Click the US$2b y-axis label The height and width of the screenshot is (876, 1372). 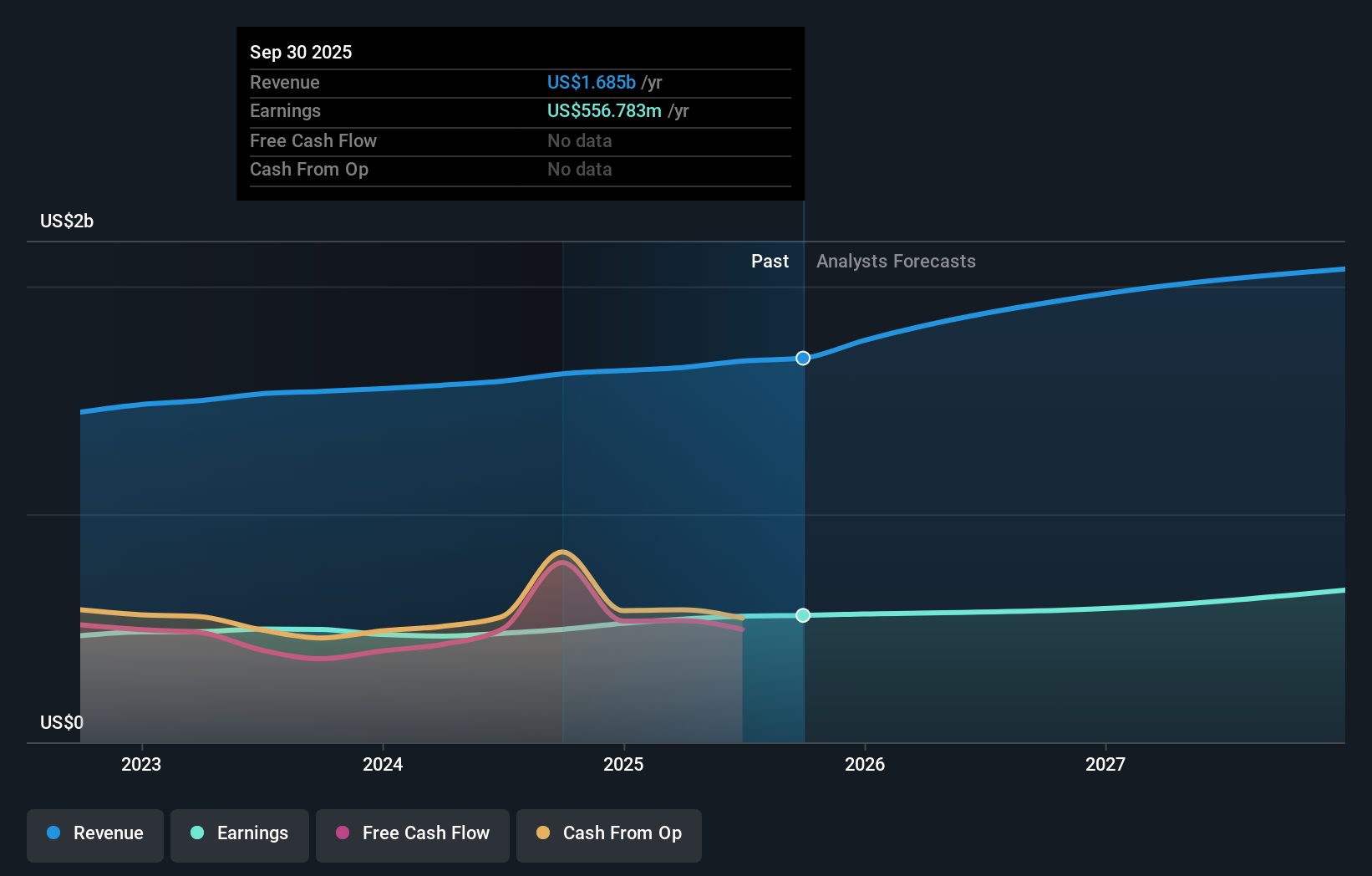click(x=67, y=221)
